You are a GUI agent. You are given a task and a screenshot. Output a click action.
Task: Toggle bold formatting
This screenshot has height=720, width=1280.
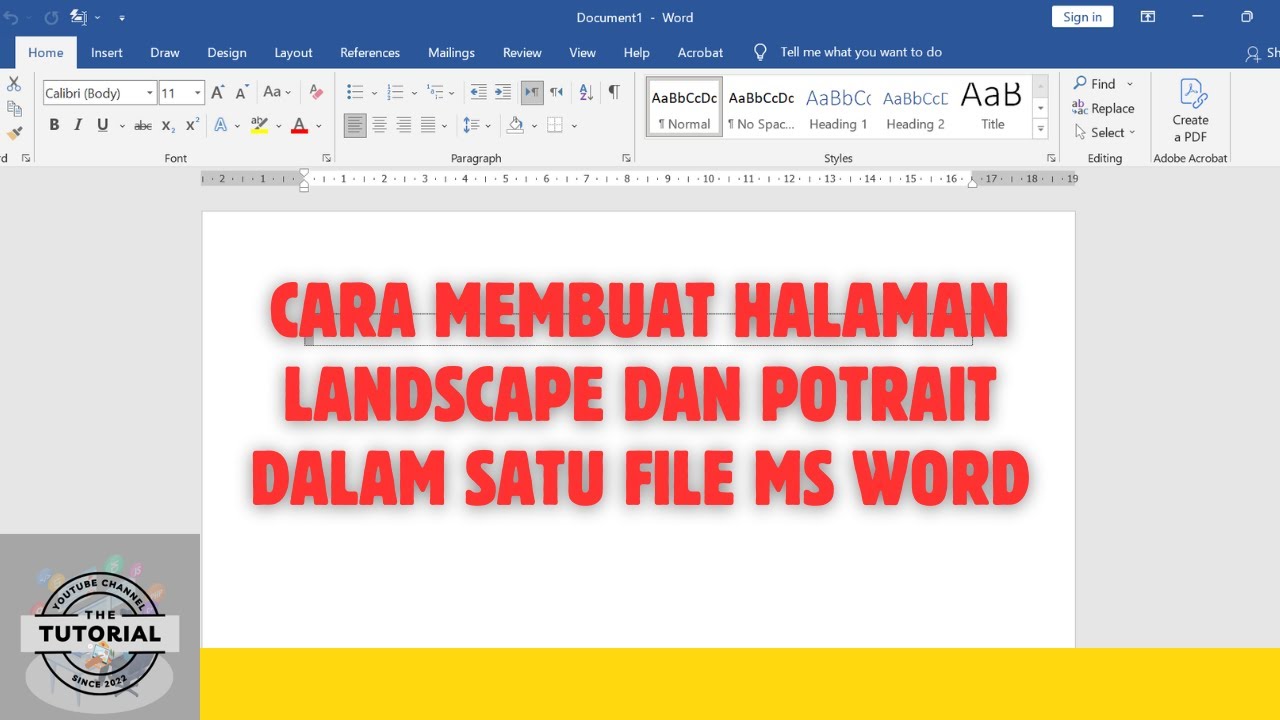point(54,125)
